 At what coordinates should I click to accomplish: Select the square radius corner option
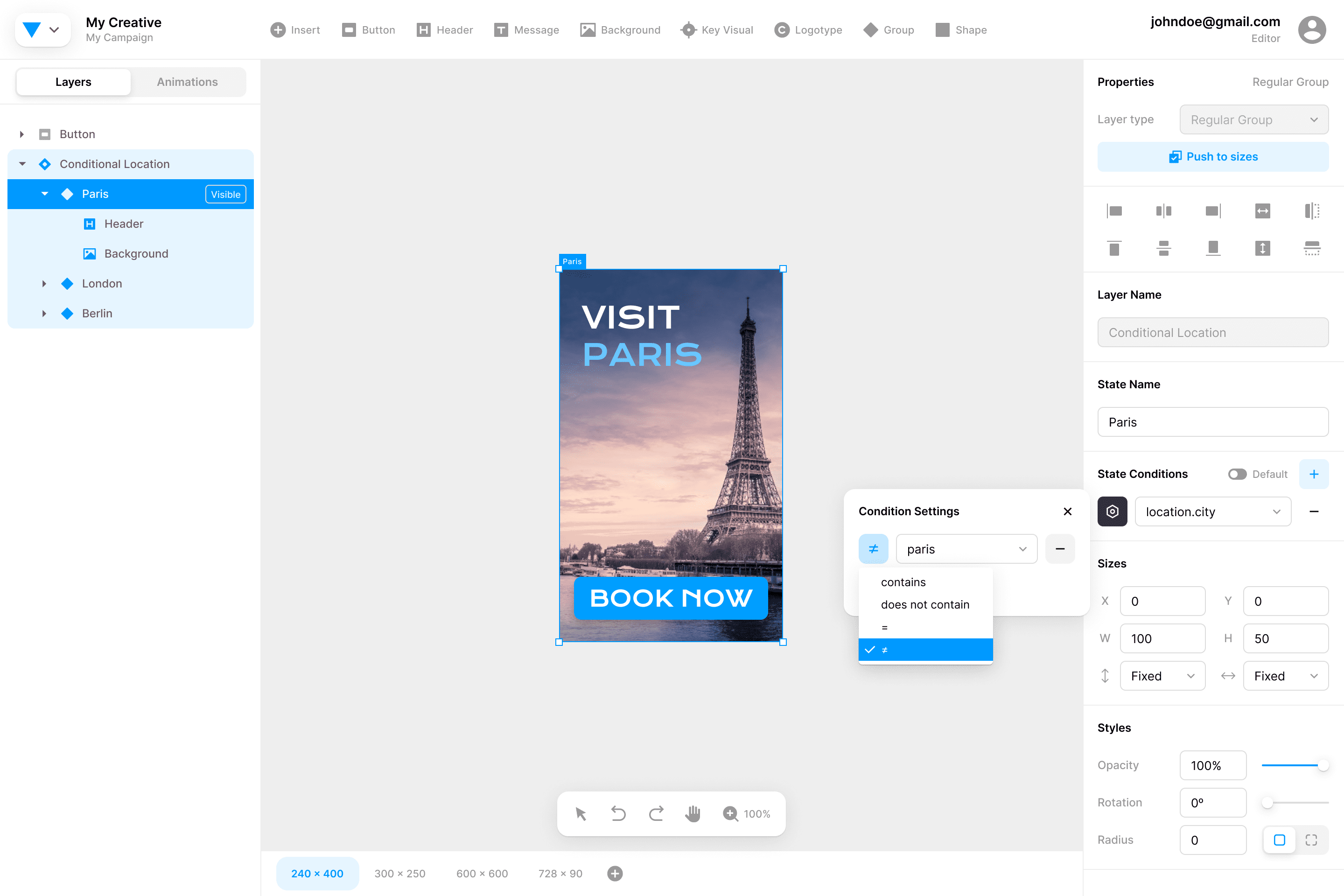[x=1280, y=840]
